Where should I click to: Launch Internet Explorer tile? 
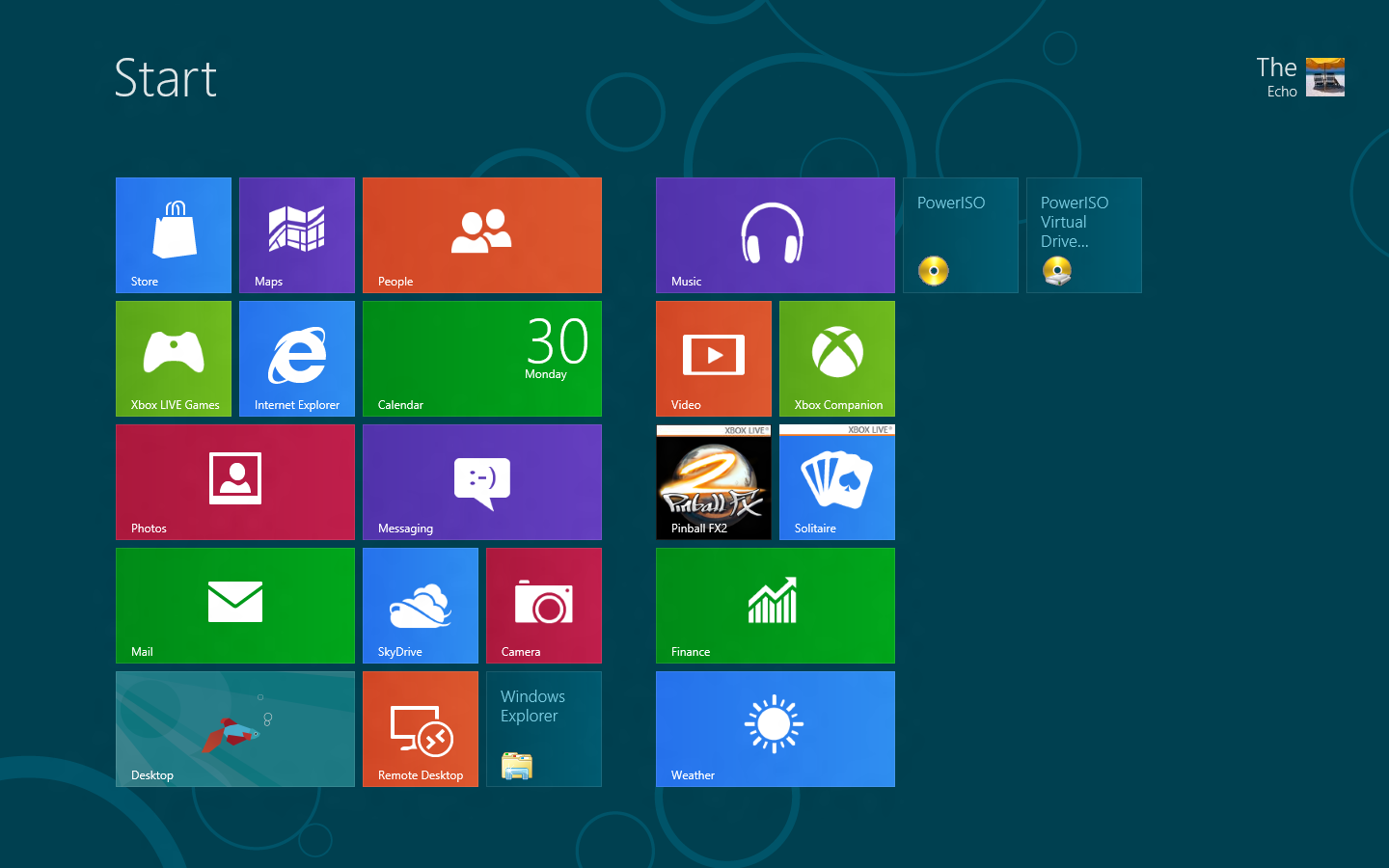(x=297, y=359)
